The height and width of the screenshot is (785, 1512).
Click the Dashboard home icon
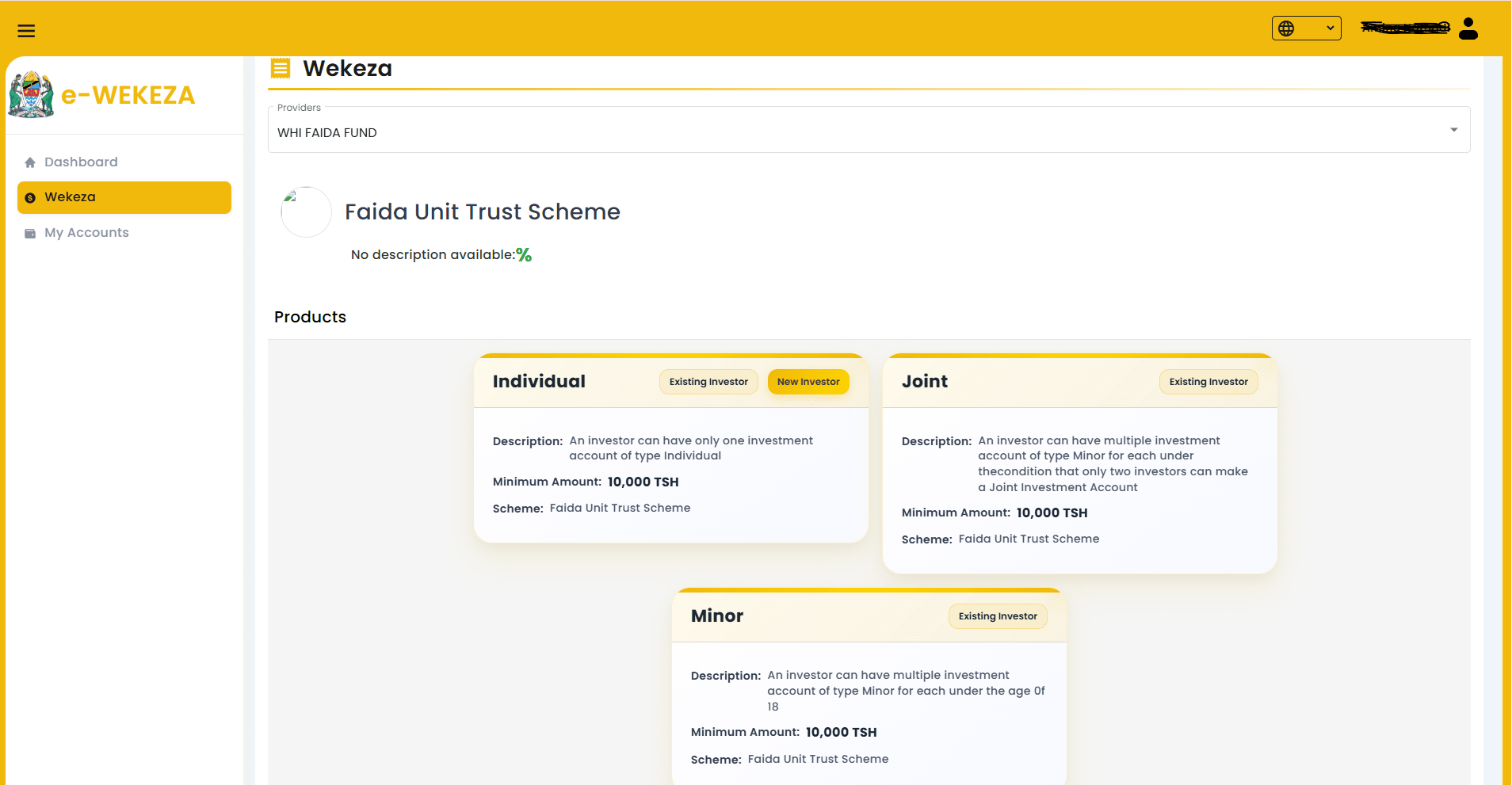30,162
